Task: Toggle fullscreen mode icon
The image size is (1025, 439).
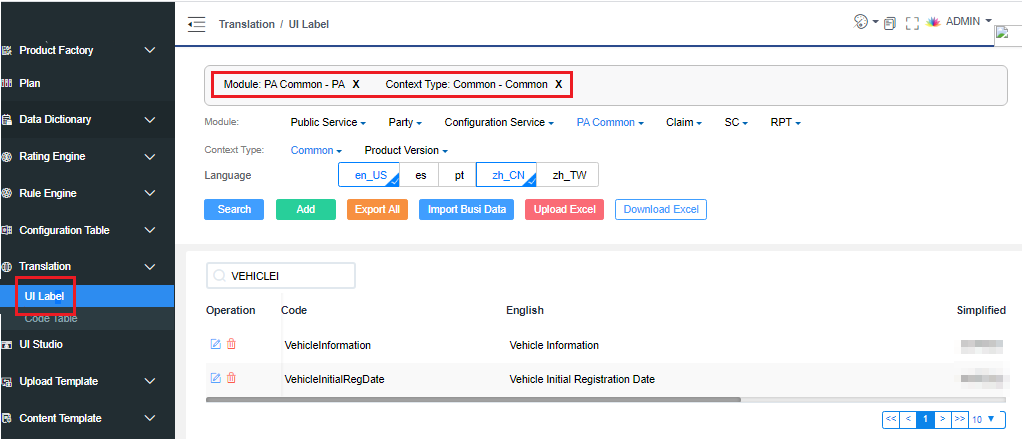Action: (911, 24)
